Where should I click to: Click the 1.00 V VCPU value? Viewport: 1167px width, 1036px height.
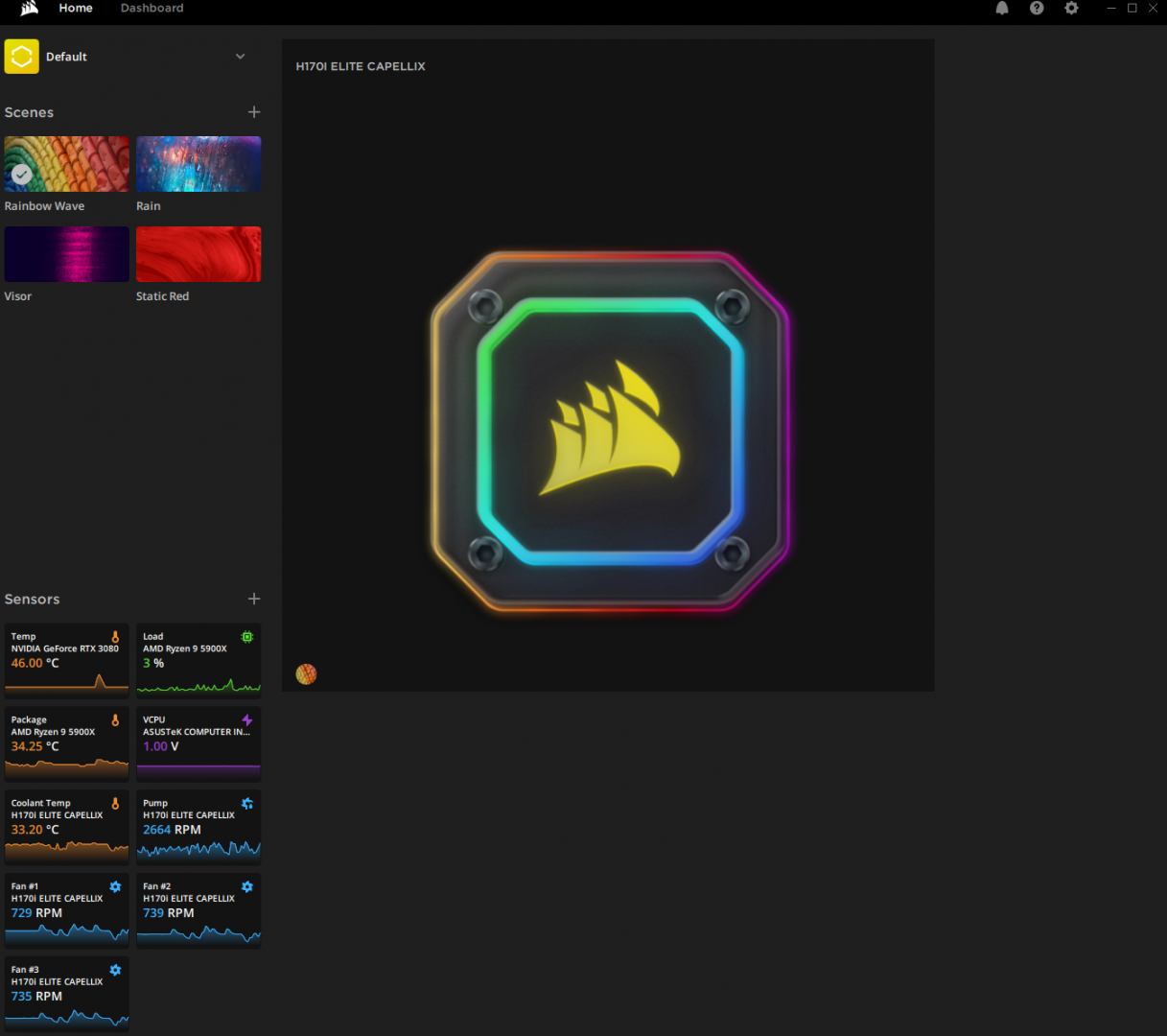coord(161,746)
